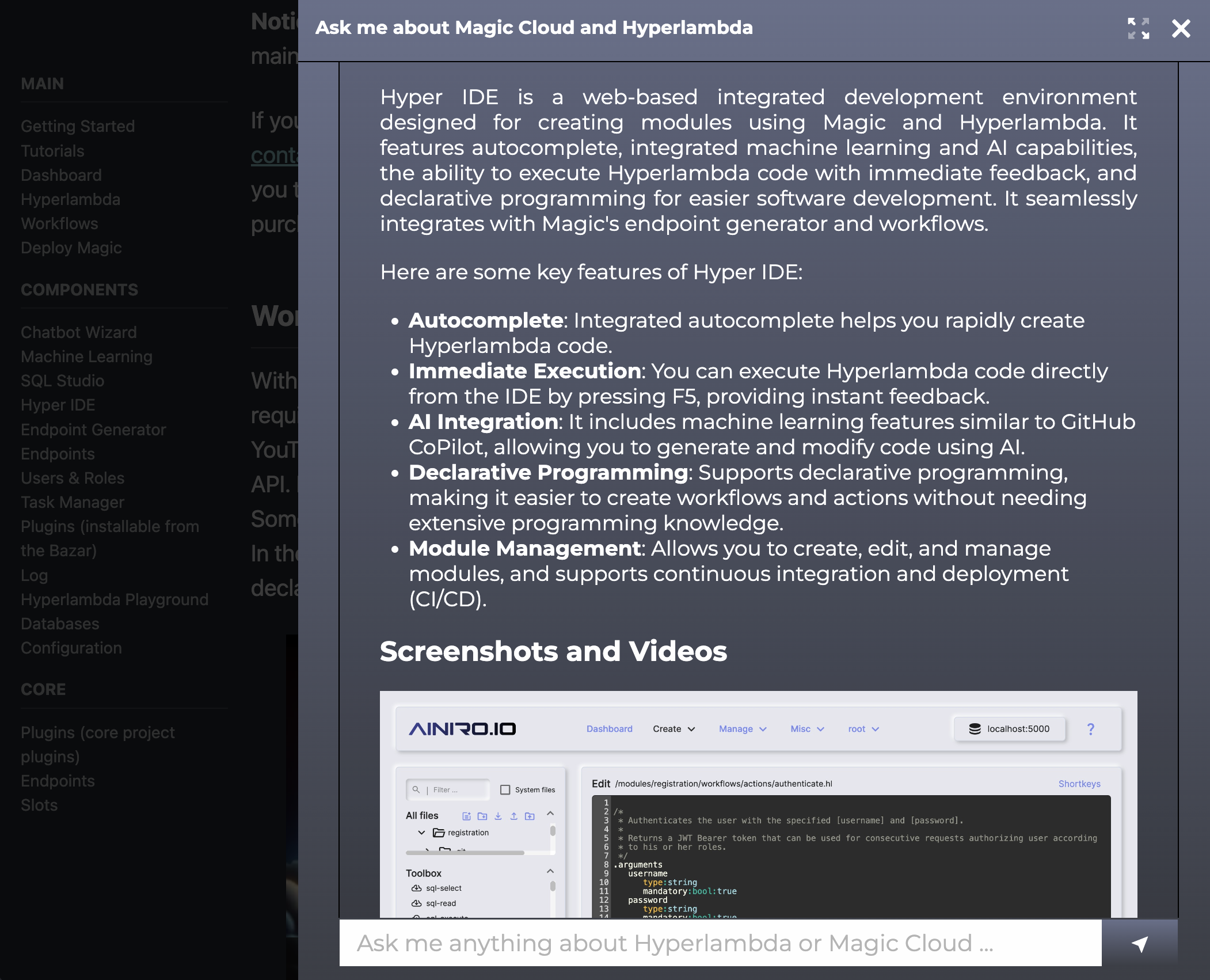Click the sql-select cloud icon
This screenshot has height=980, width=1210.
point(416,888)
